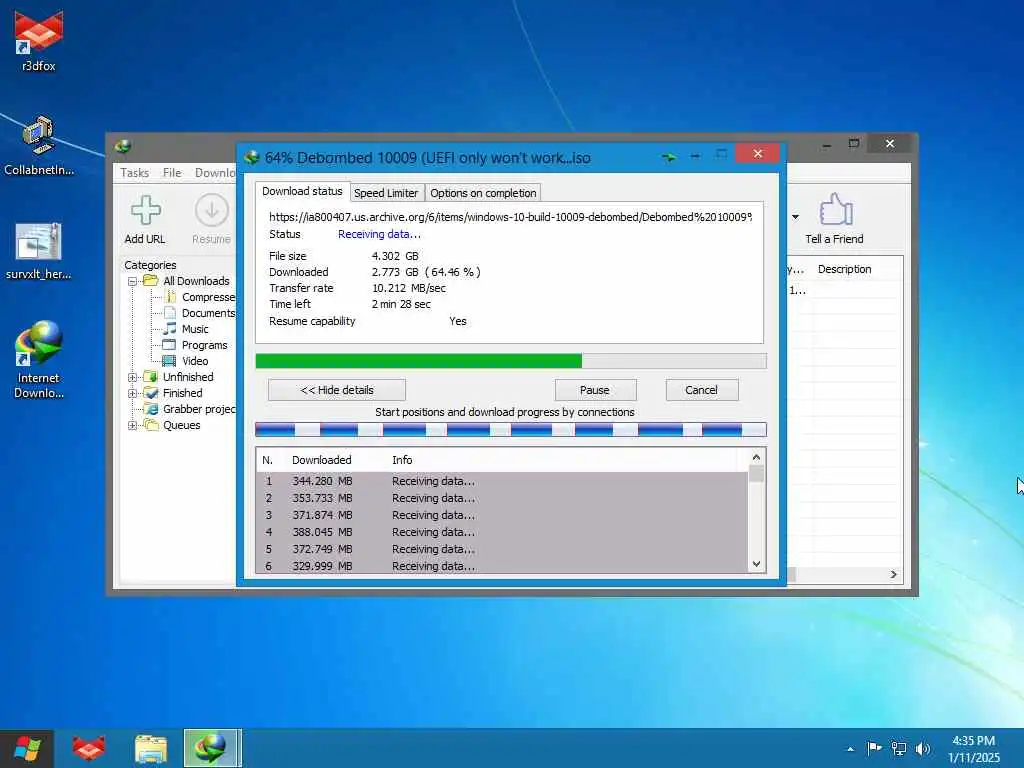Cancel the current download
This screenshot has width=1024, height=768.
[701, 390]
